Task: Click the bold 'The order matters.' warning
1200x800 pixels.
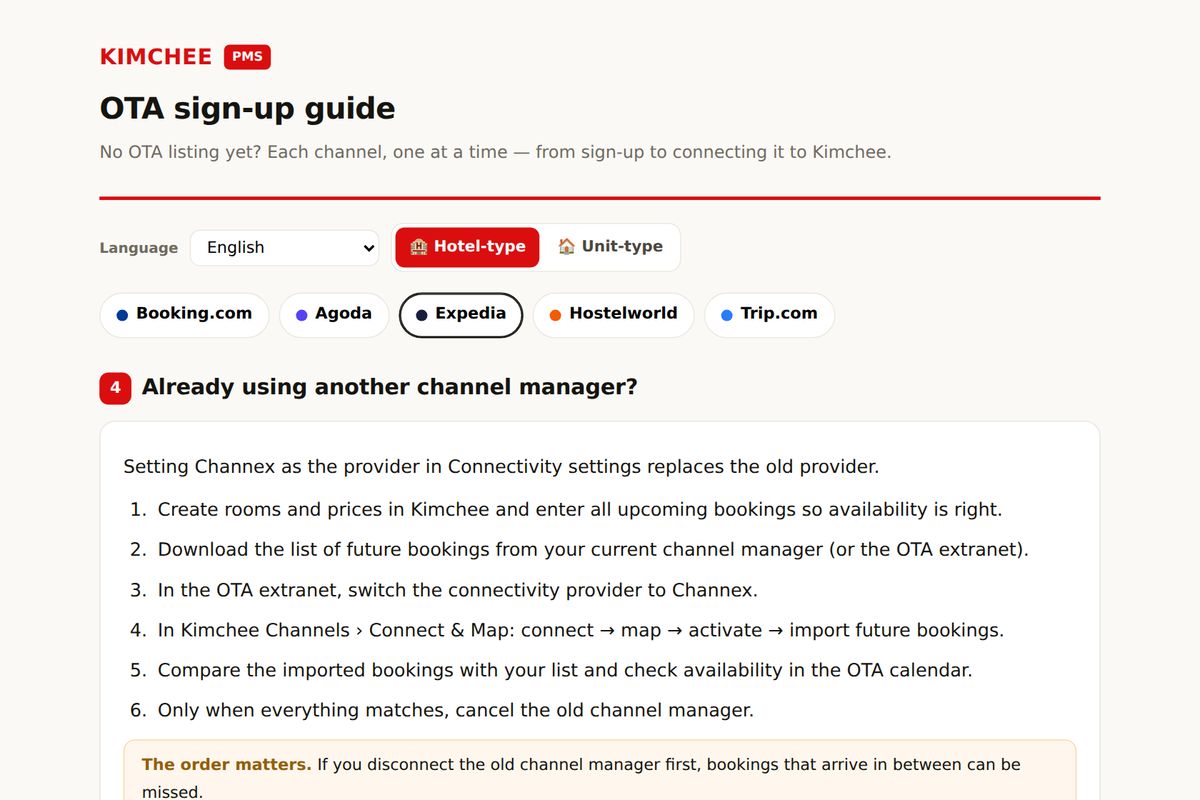Action: point(227,765)
